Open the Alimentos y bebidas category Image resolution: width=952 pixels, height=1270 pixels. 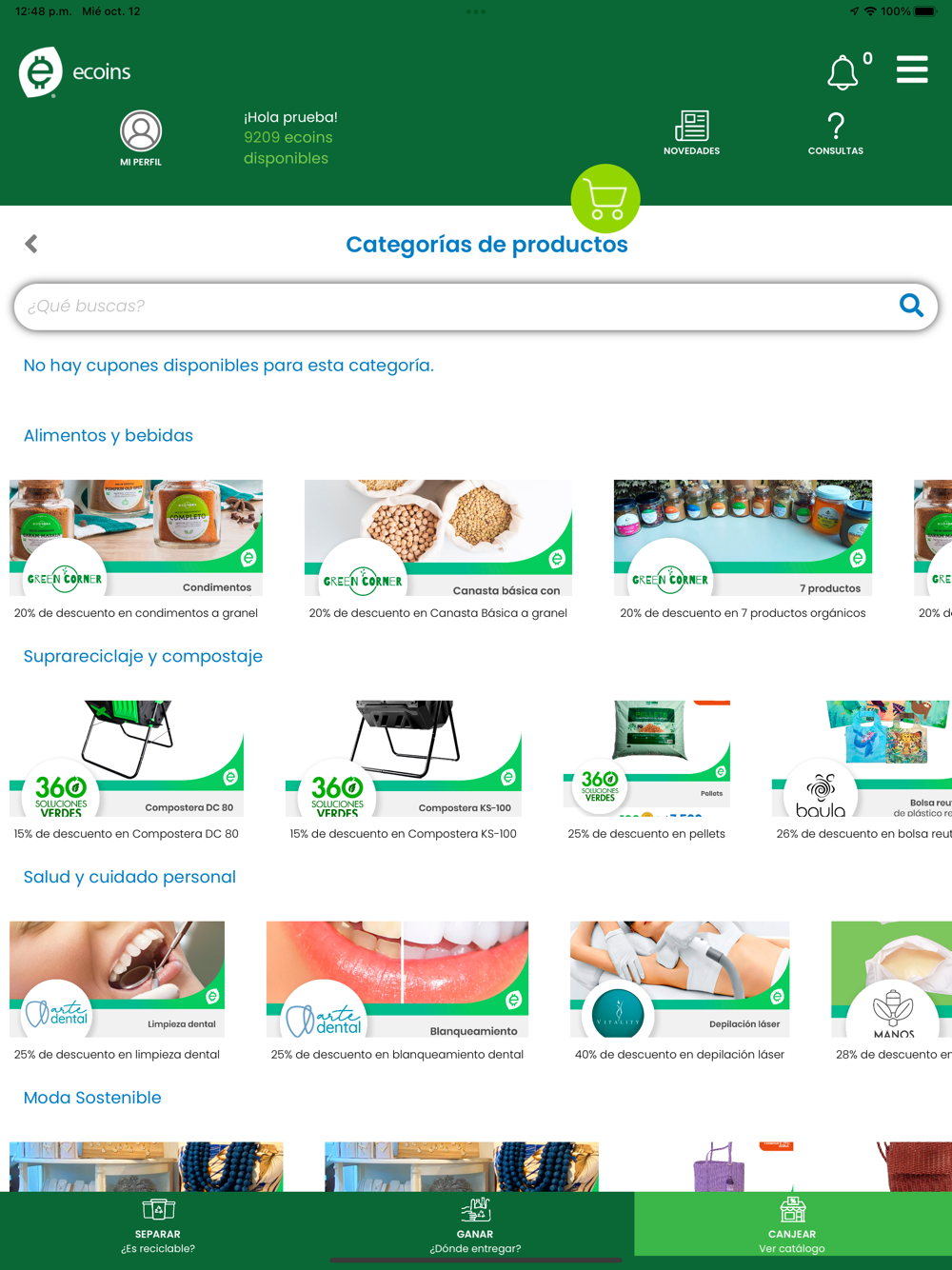click(x=109, y=435)
